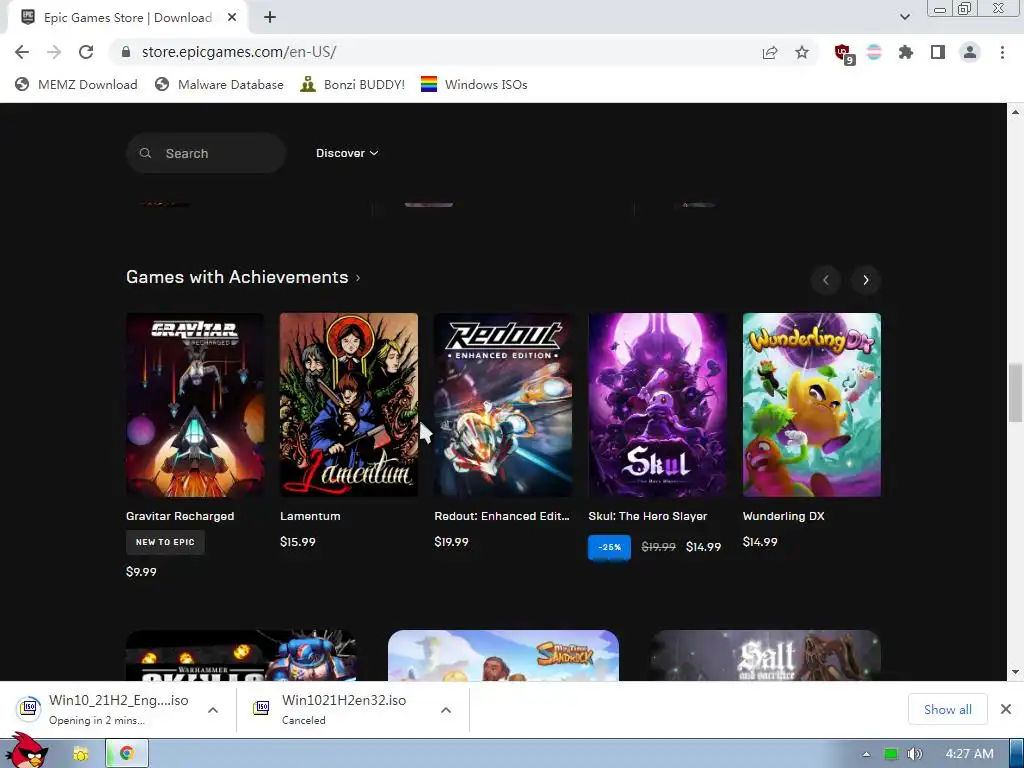Click the scrollbar up arrow

(x=1015, y=112)
